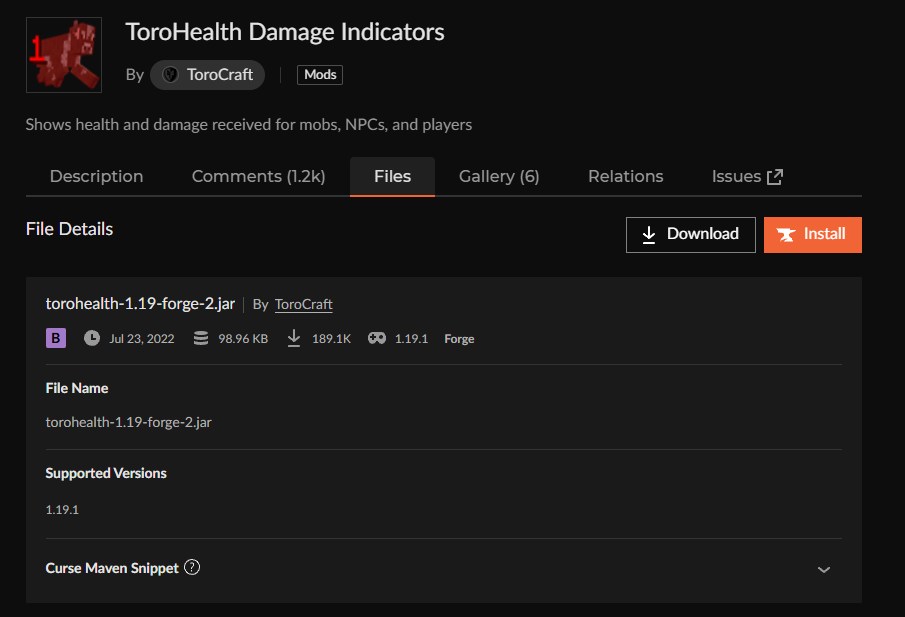Click the game controller version icon
Image resolution: width=905 pixels, height=617 pixels.
[x=377, y=339]
